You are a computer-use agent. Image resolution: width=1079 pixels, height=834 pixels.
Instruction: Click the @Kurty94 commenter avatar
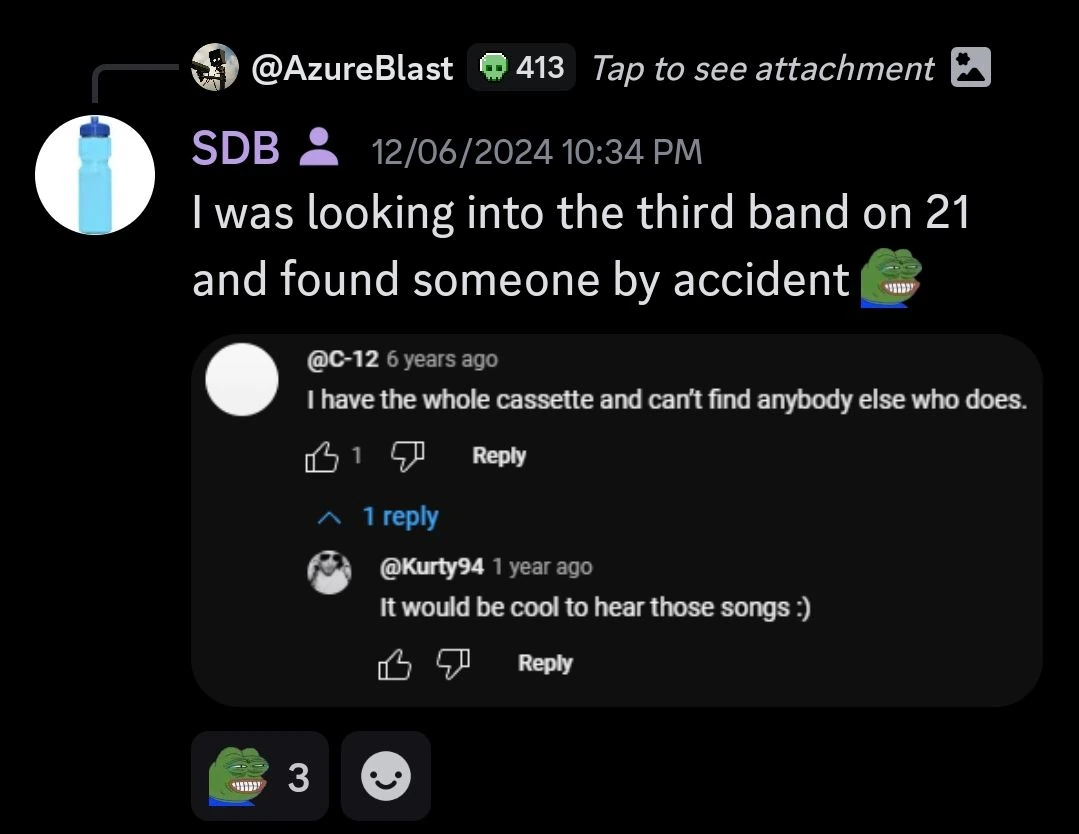pyautogui.click(x=329, y=573)
